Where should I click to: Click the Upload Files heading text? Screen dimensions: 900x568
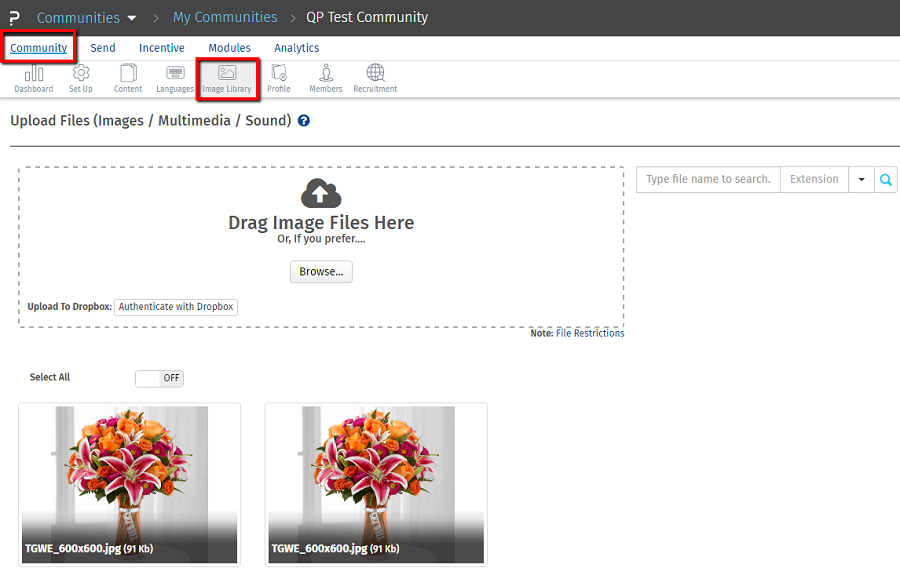click(x=151, y=120)
